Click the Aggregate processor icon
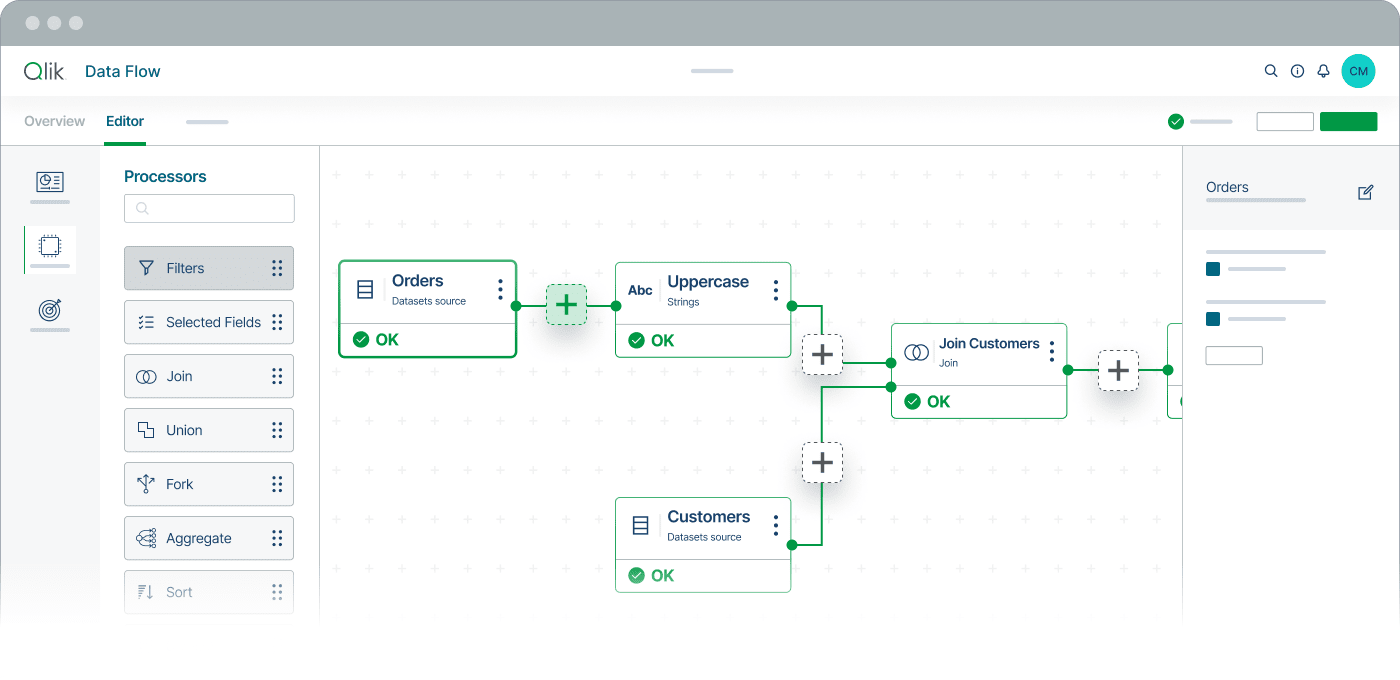Viewport: 1400px width, 680px height. (x=146, y=538)
